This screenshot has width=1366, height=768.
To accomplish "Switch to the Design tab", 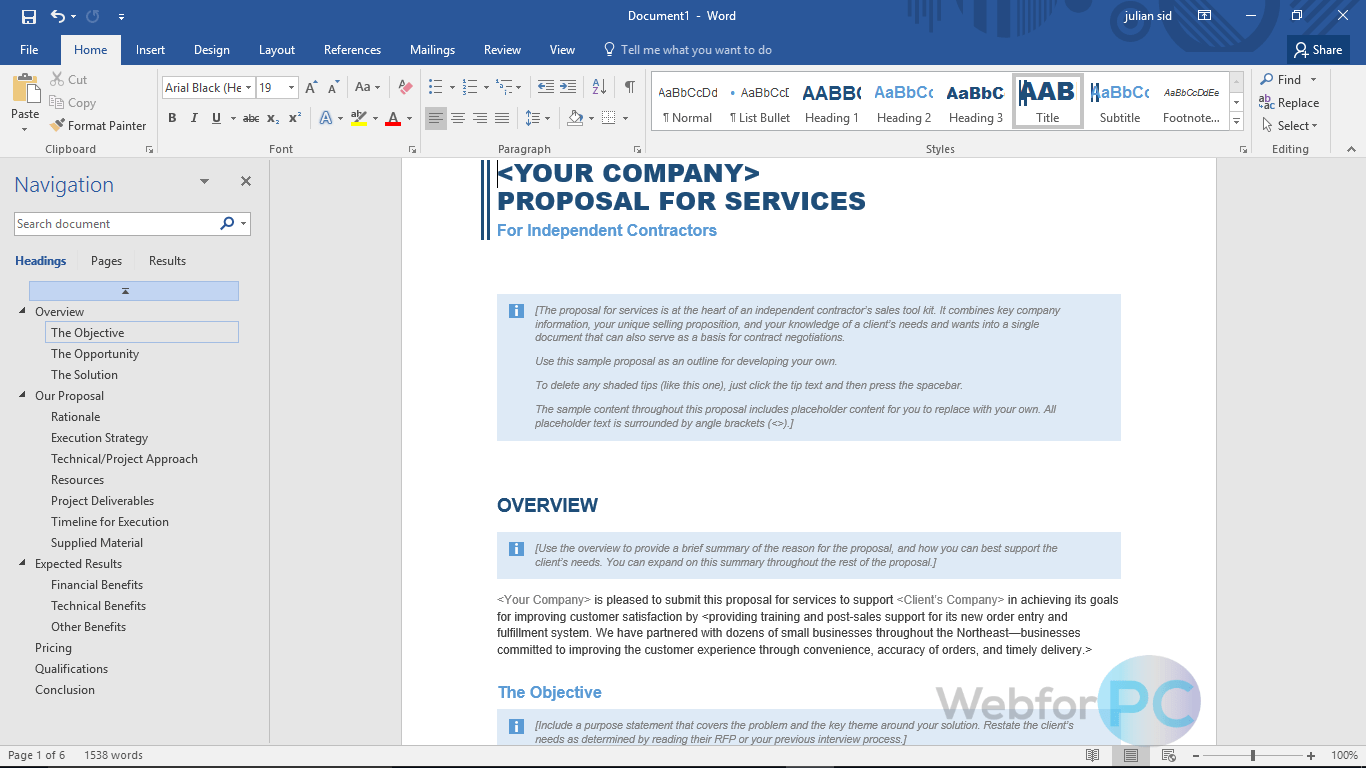I will pyautogui.click(x=212, y=50).
